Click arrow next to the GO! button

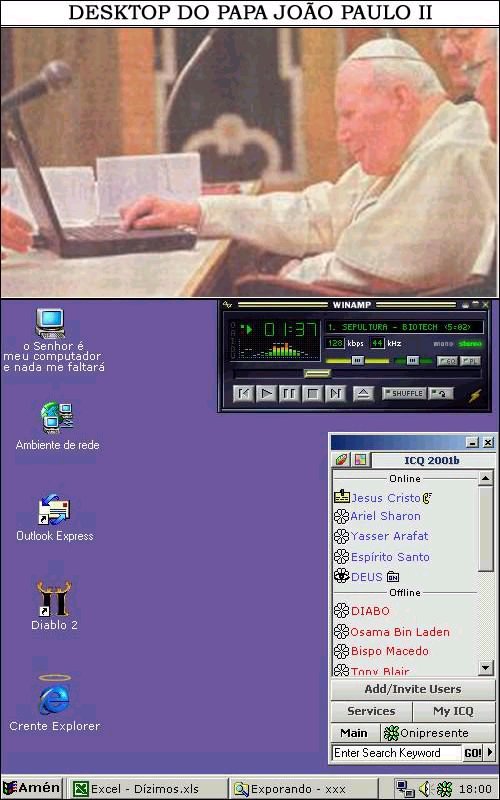tap(490, 753)
